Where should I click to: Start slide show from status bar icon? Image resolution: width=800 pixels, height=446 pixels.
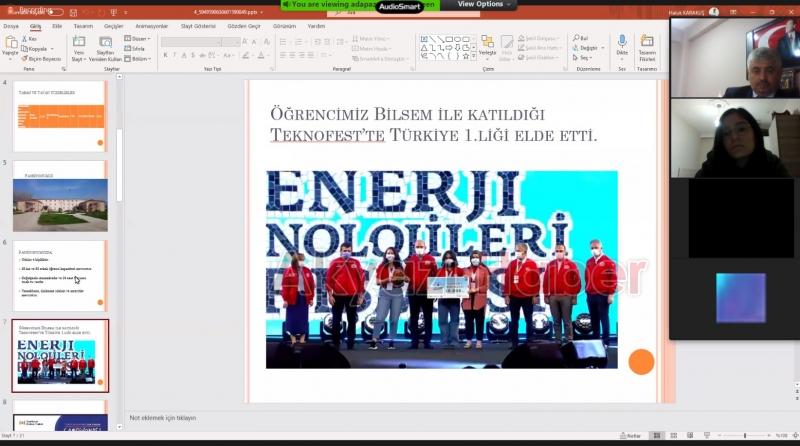(707, 436)
